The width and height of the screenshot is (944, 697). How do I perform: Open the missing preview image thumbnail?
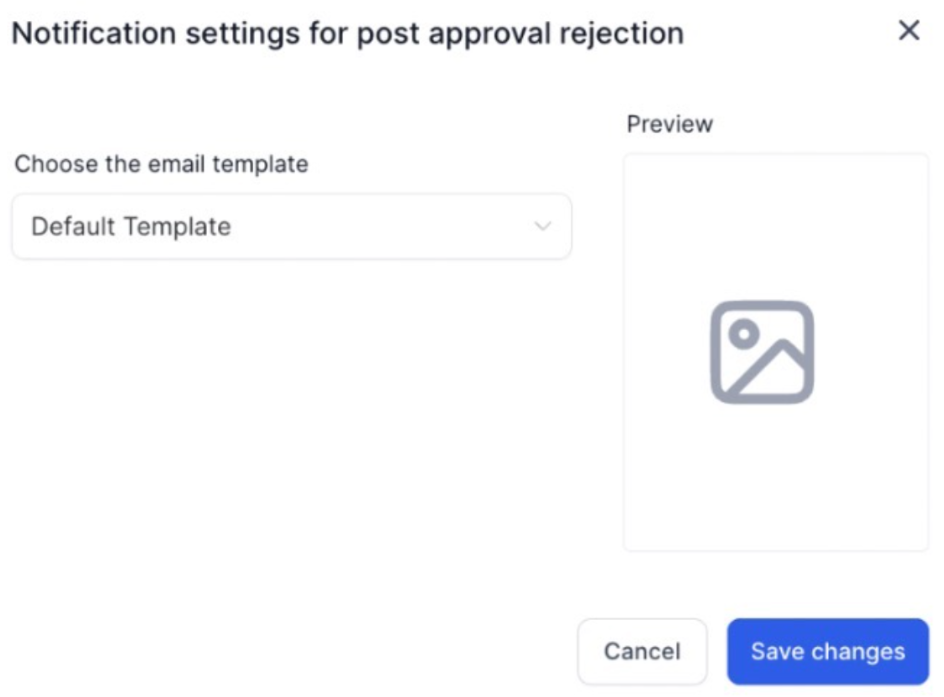pyautogui.click(x=762, y=352)
